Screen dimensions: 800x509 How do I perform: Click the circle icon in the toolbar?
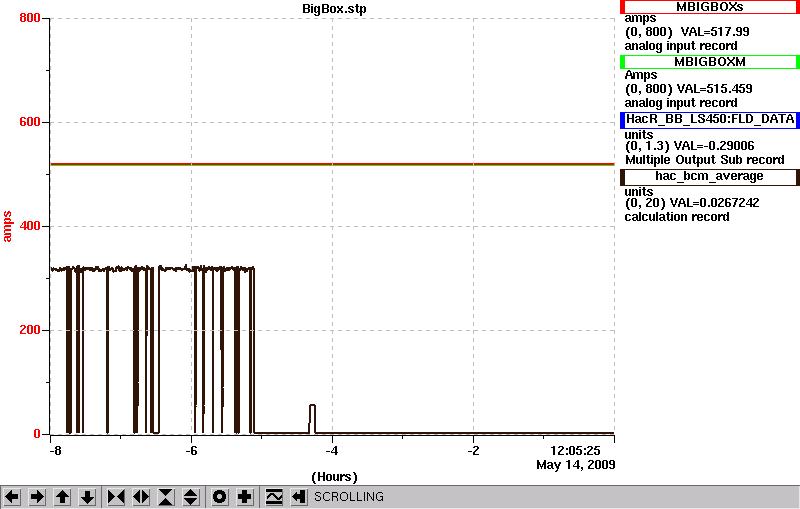(x=219, y=496)
